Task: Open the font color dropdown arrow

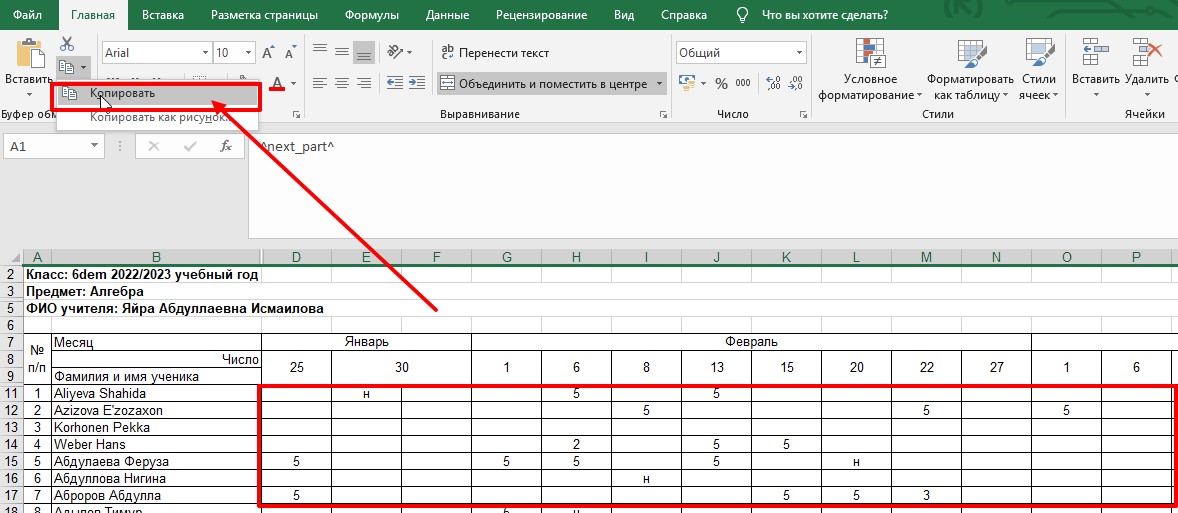Action: [294, 83]
